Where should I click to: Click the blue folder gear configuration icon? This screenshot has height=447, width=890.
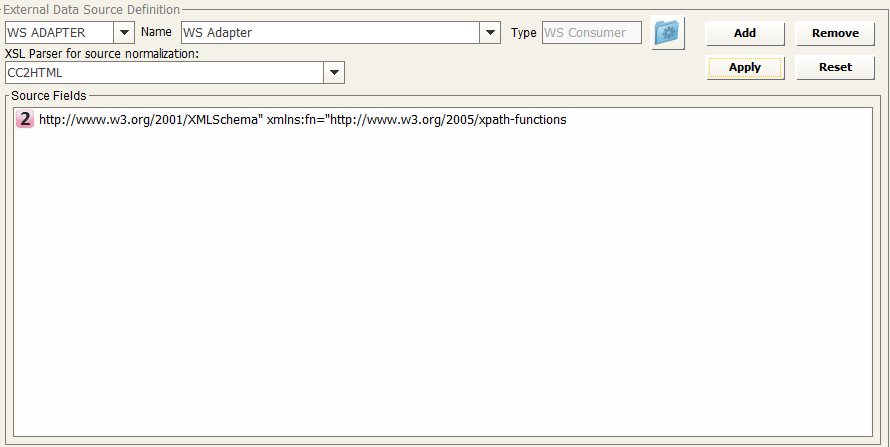click(667, 33)
